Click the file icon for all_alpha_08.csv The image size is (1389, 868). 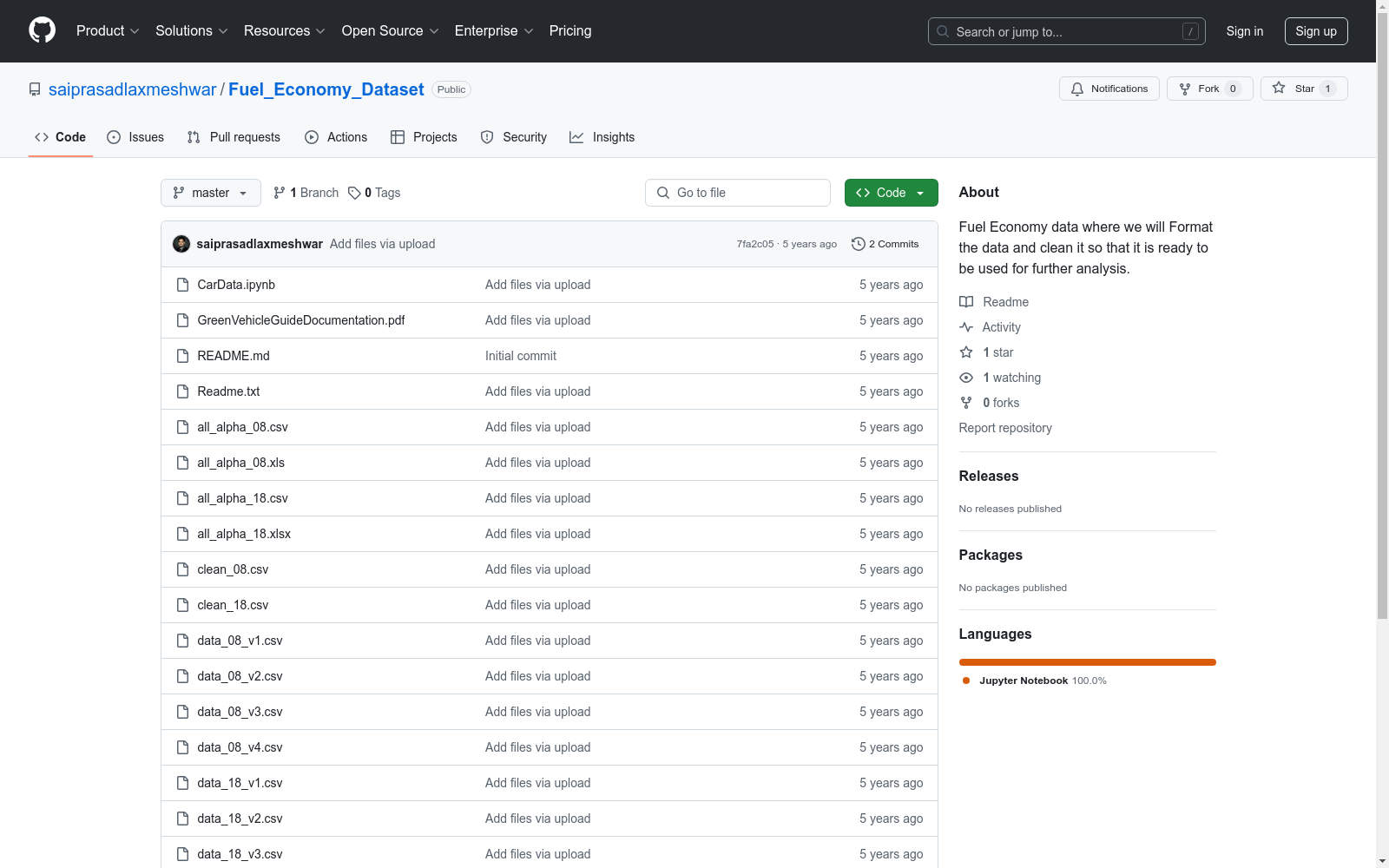182,427
